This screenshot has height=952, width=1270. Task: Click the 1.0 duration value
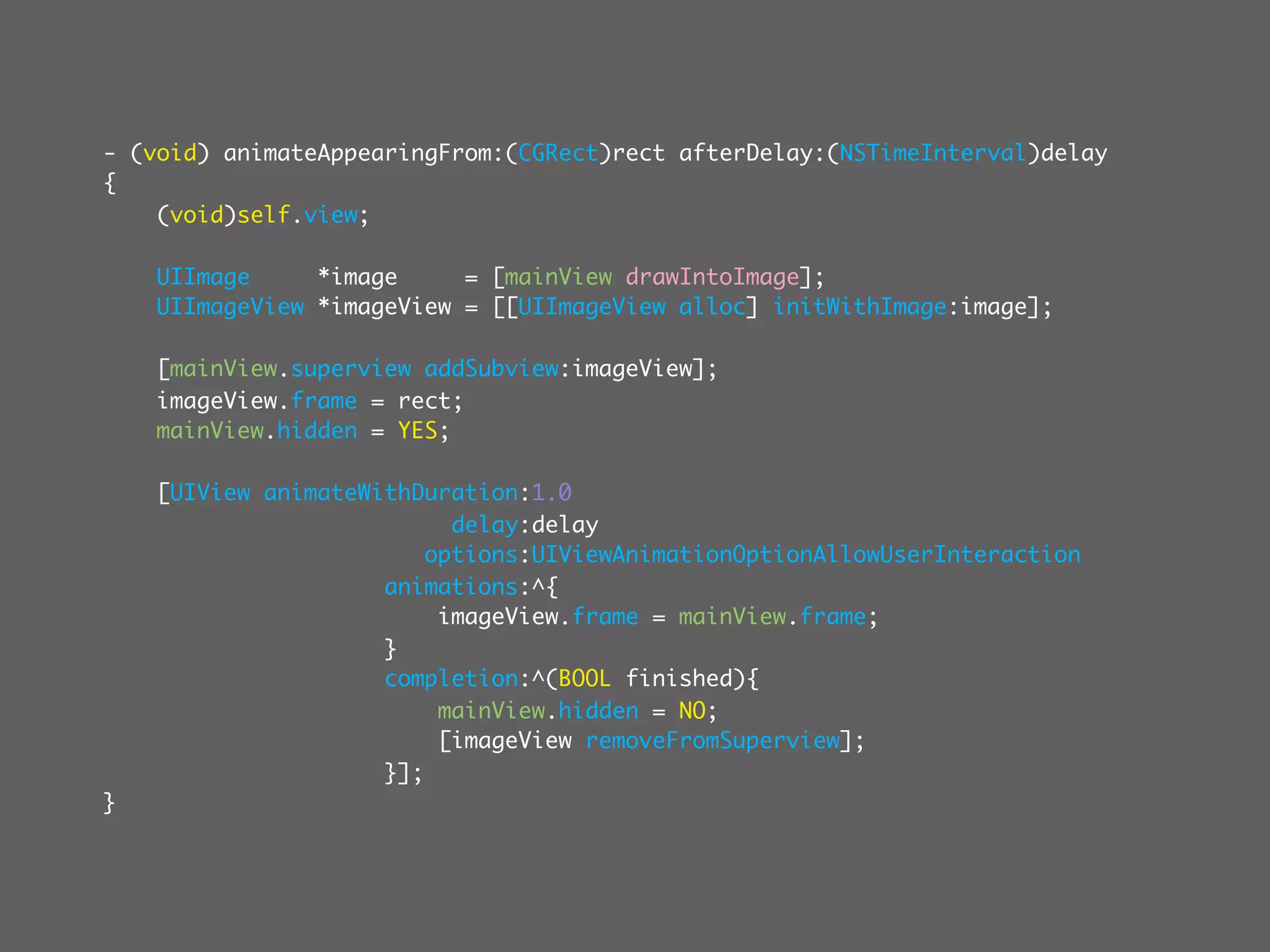pyautogui.click(x=551, y=492)
